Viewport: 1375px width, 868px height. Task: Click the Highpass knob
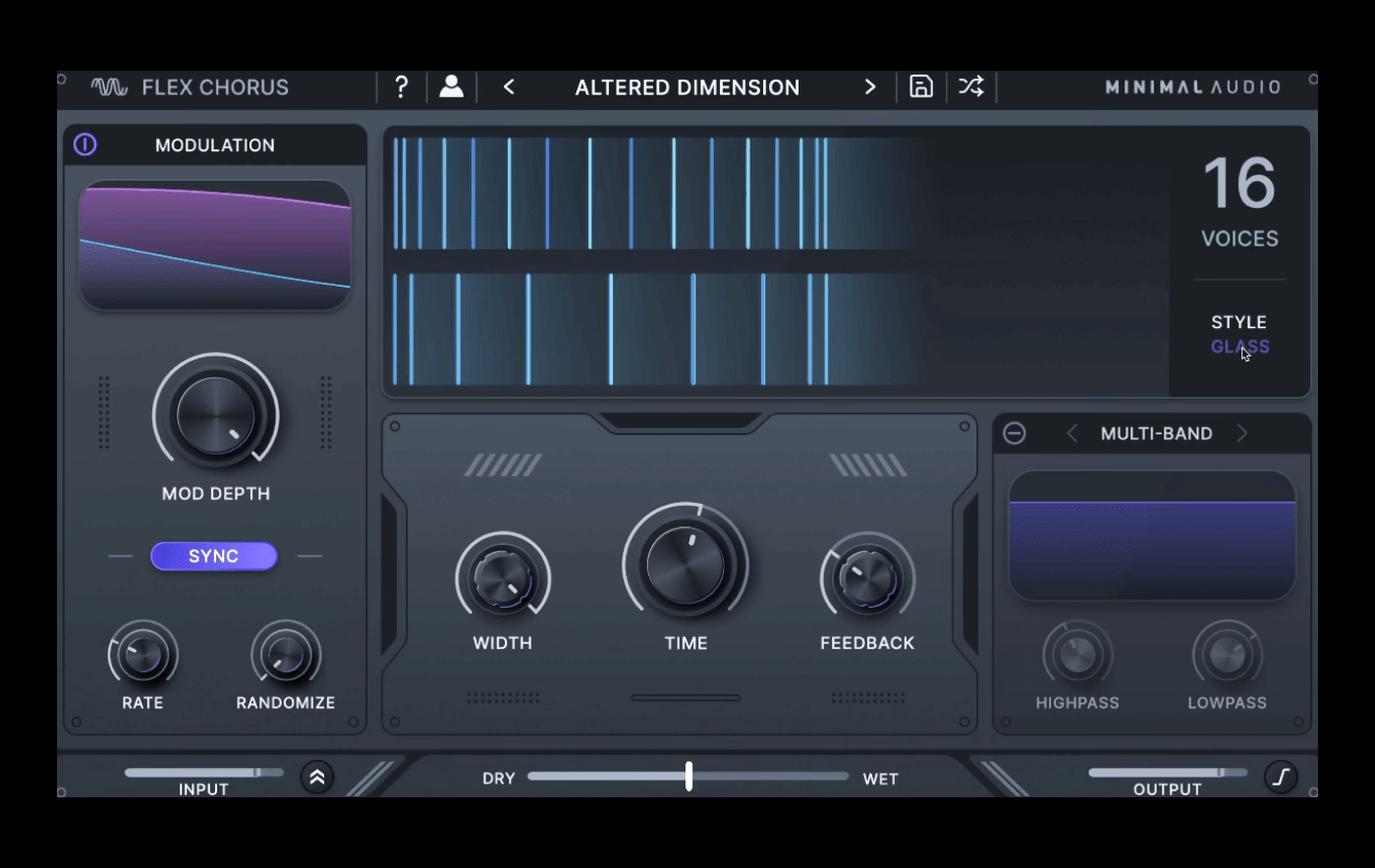[x=1077, y=655]
